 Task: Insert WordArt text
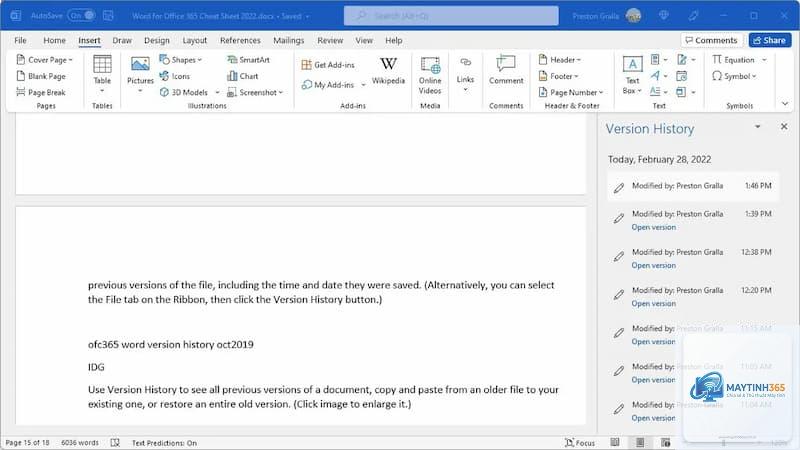pos(659,76)
